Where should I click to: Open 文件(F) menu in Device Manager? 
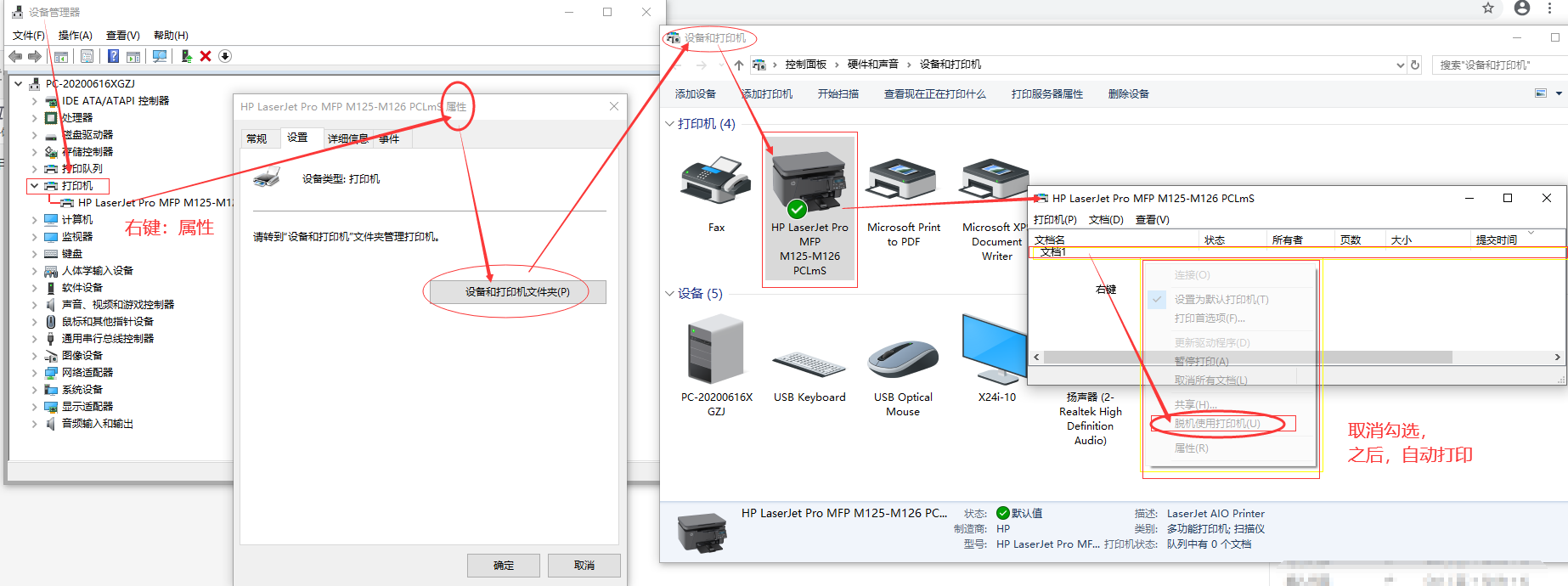click(29, 36)
